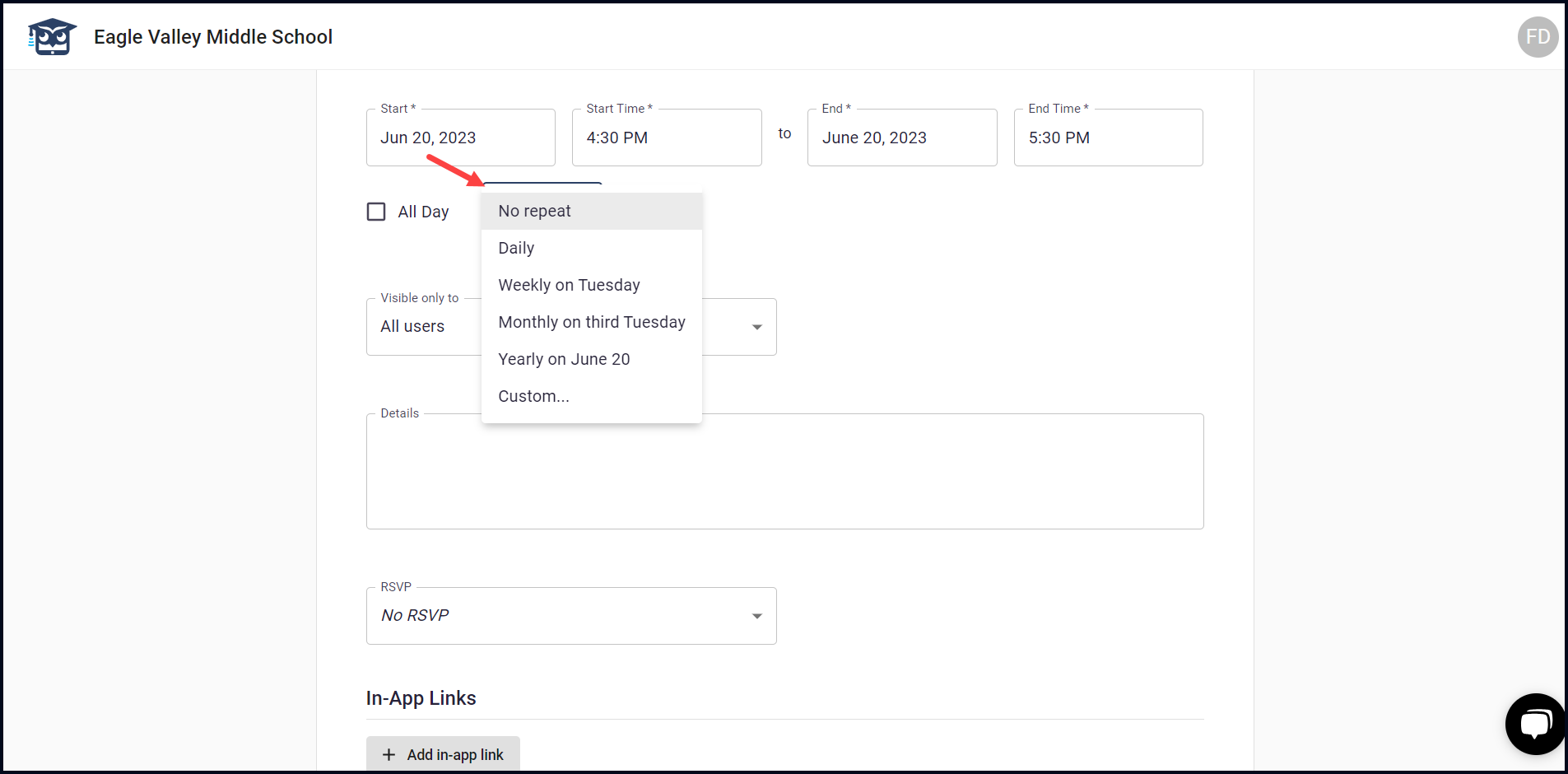Click the End Time field showing 5:30 PM
Viewport: 1568px width, 774px height.
coord(1109,138)
